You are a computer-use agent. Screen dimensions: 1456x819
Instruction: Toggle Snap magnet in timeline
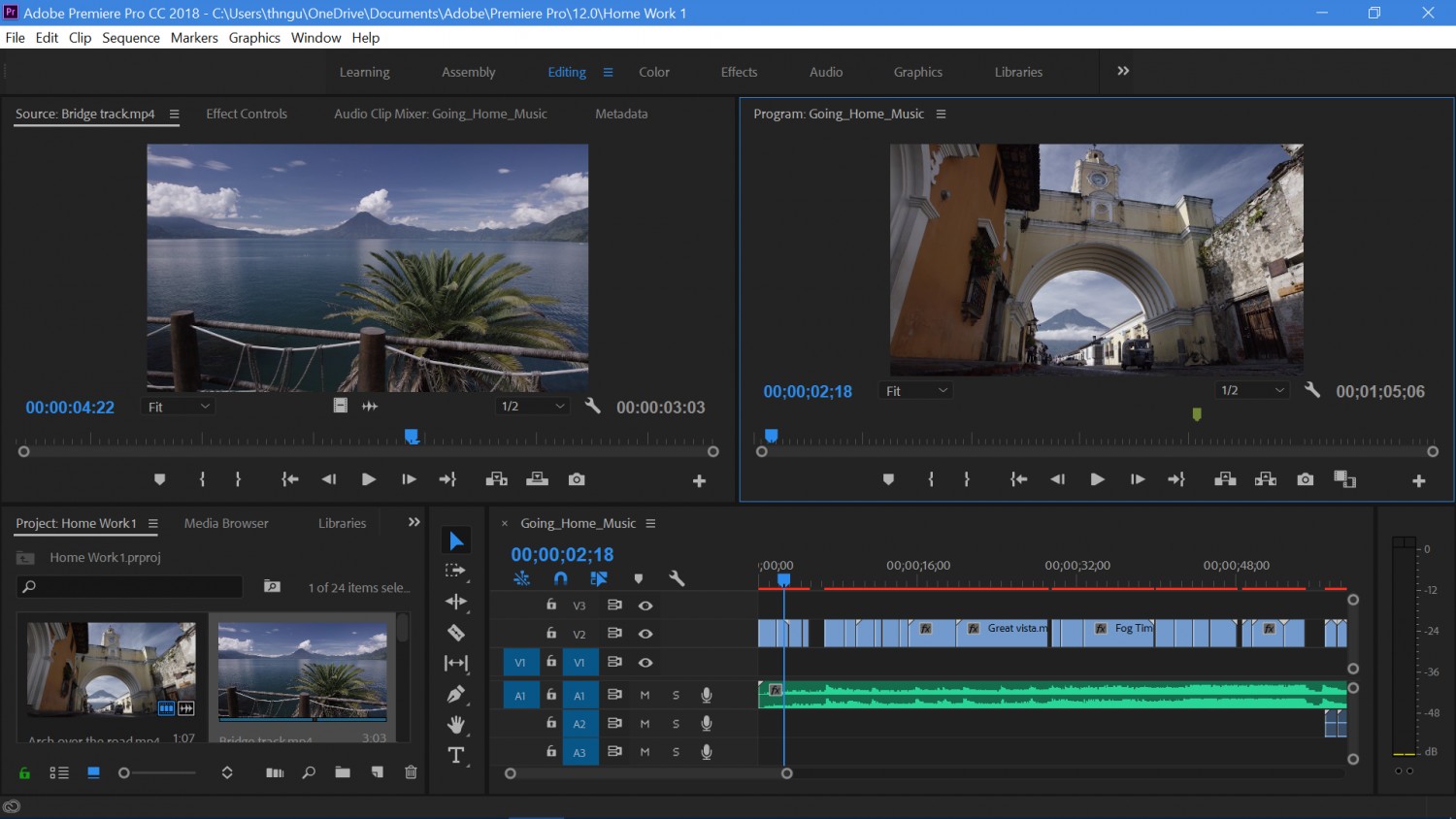(560, 578)
